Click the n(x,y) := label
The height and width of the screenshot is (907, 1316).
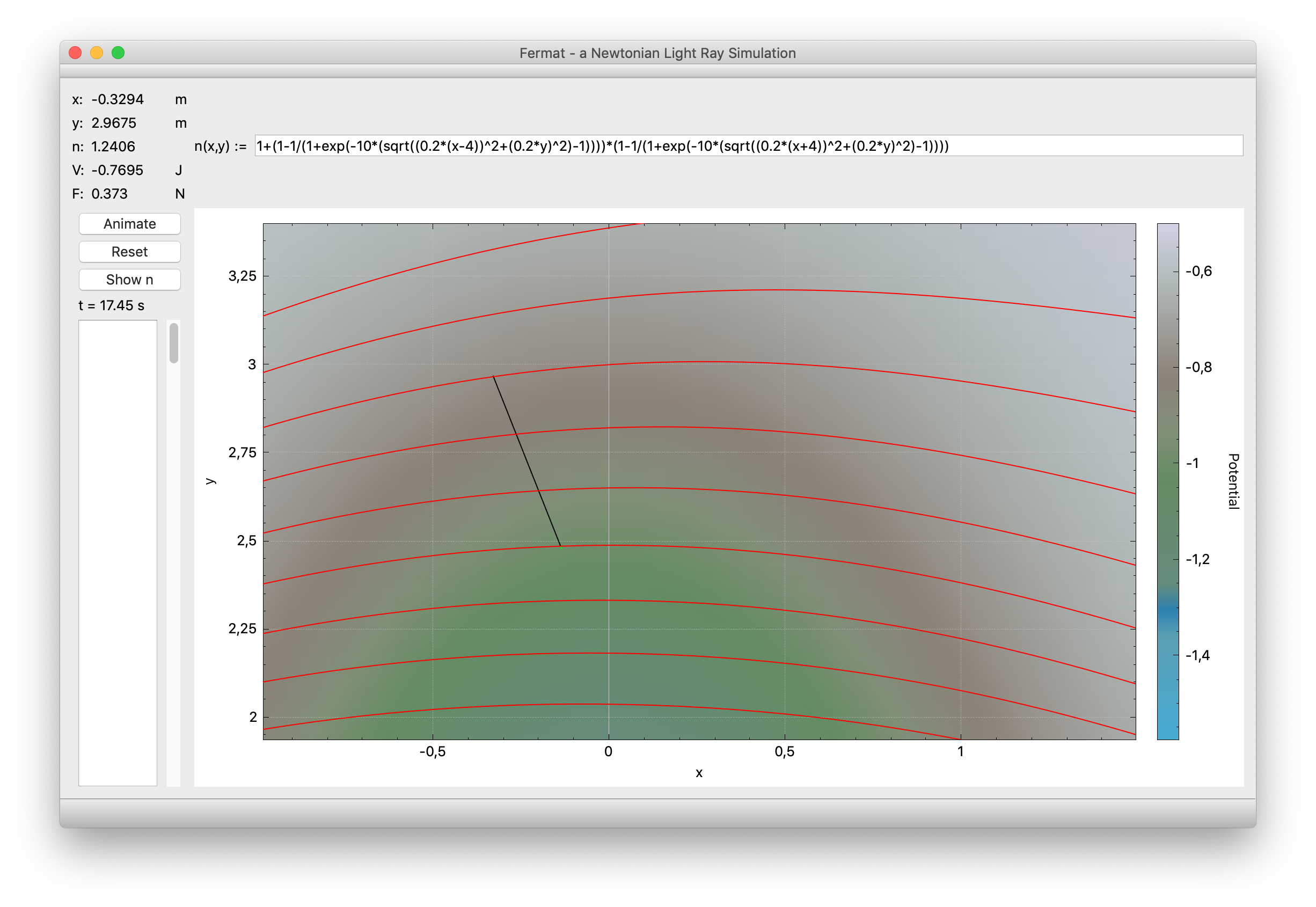point(221,147)
